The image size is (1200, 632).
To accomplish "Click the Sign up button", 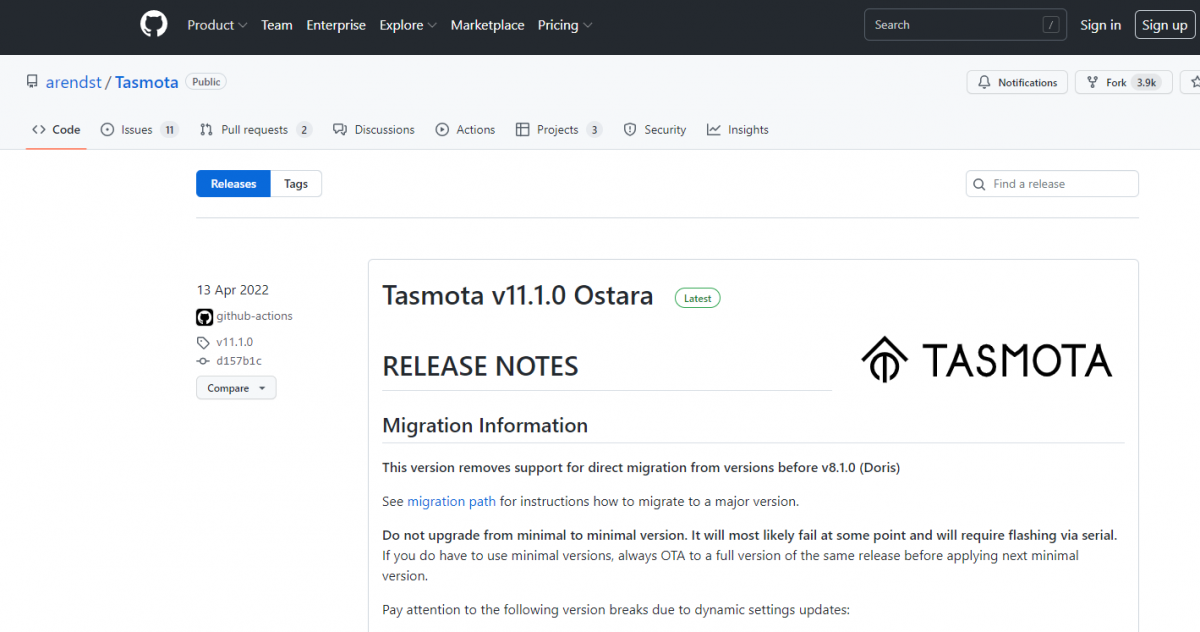I will [1165, 25].
